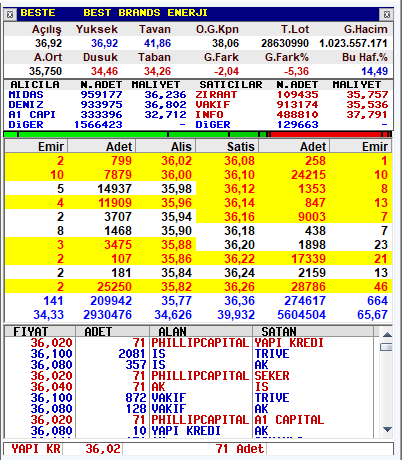Screen dimensions: 402x460
Task: Click the Bu Haf.% value 14,49
Action: pos(375,71)
